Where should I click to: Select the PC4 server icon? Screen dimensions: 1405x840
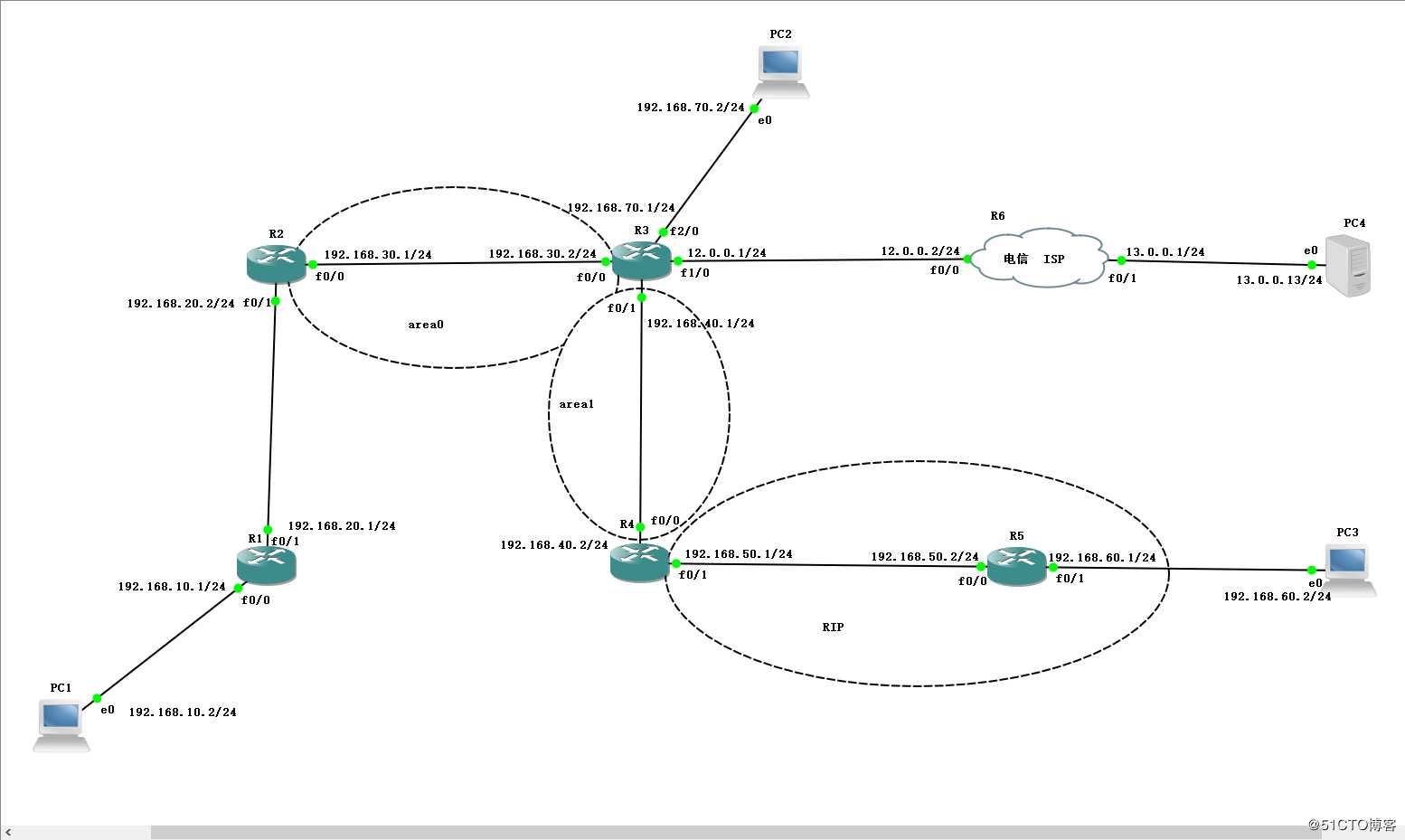1348,265
